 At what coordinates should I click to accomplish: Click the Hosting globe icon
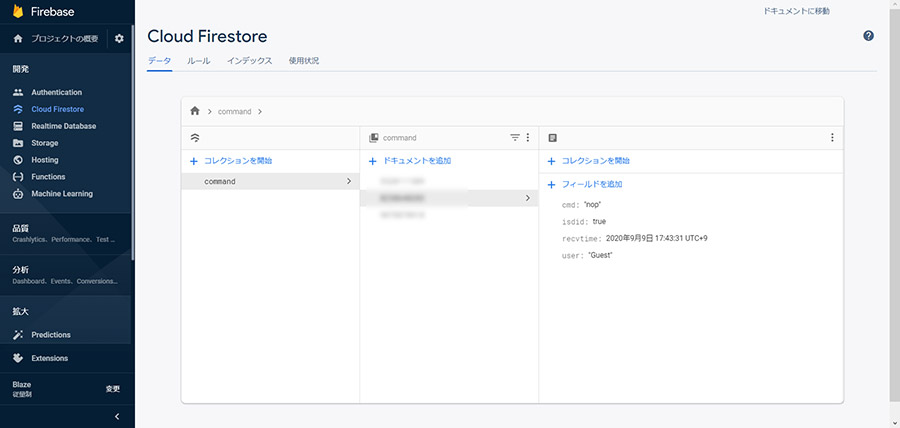click(x=18, y=160)
